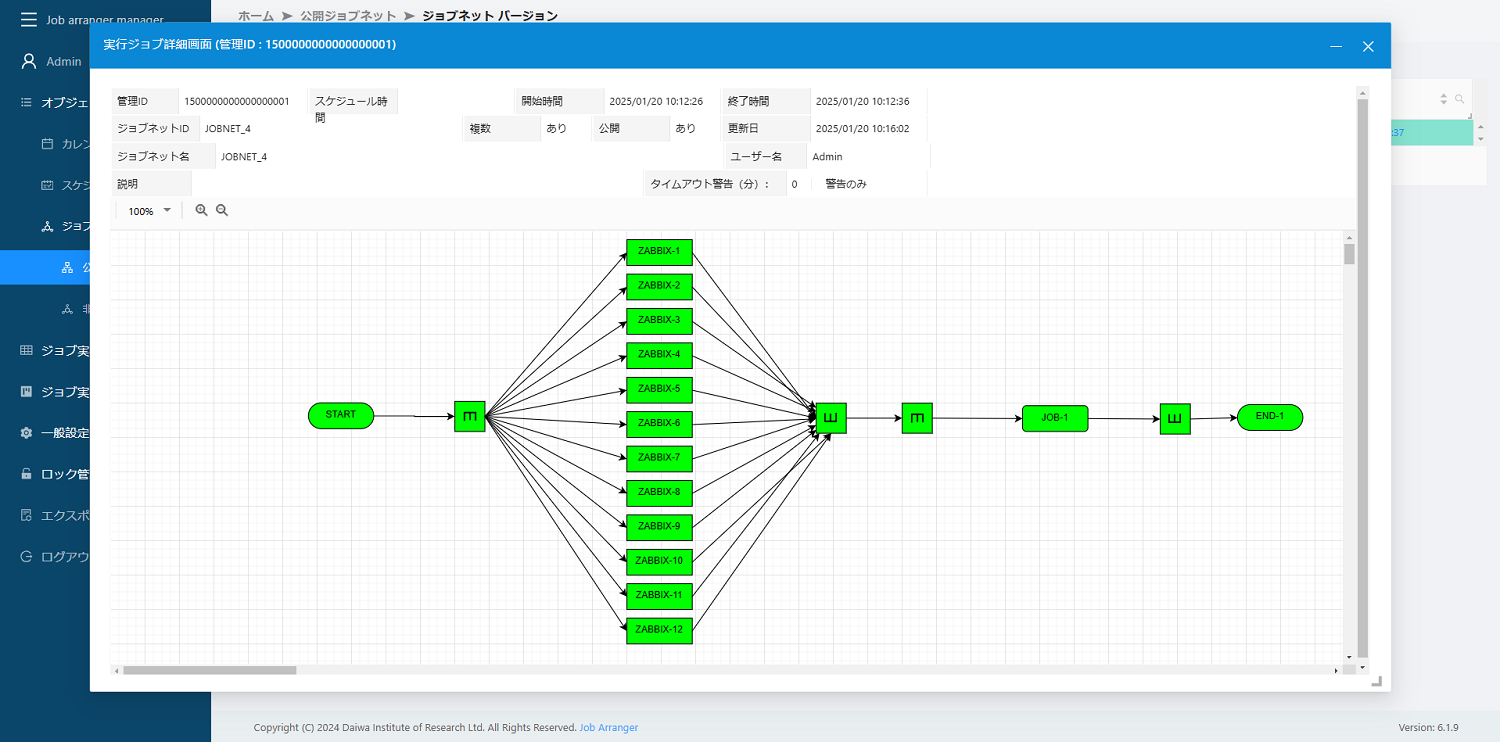Click the zoom out magnifier icon
This screenshot has width=1500, height=742.
(222, 210)
